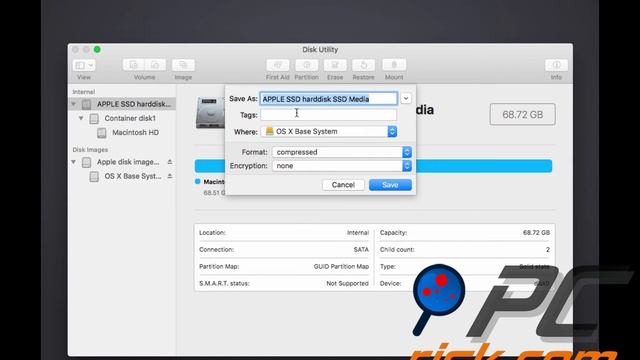This screenshot has height=360, width=640.
Task: Click the Erase toolbar icon
Action: click(335, 65)
